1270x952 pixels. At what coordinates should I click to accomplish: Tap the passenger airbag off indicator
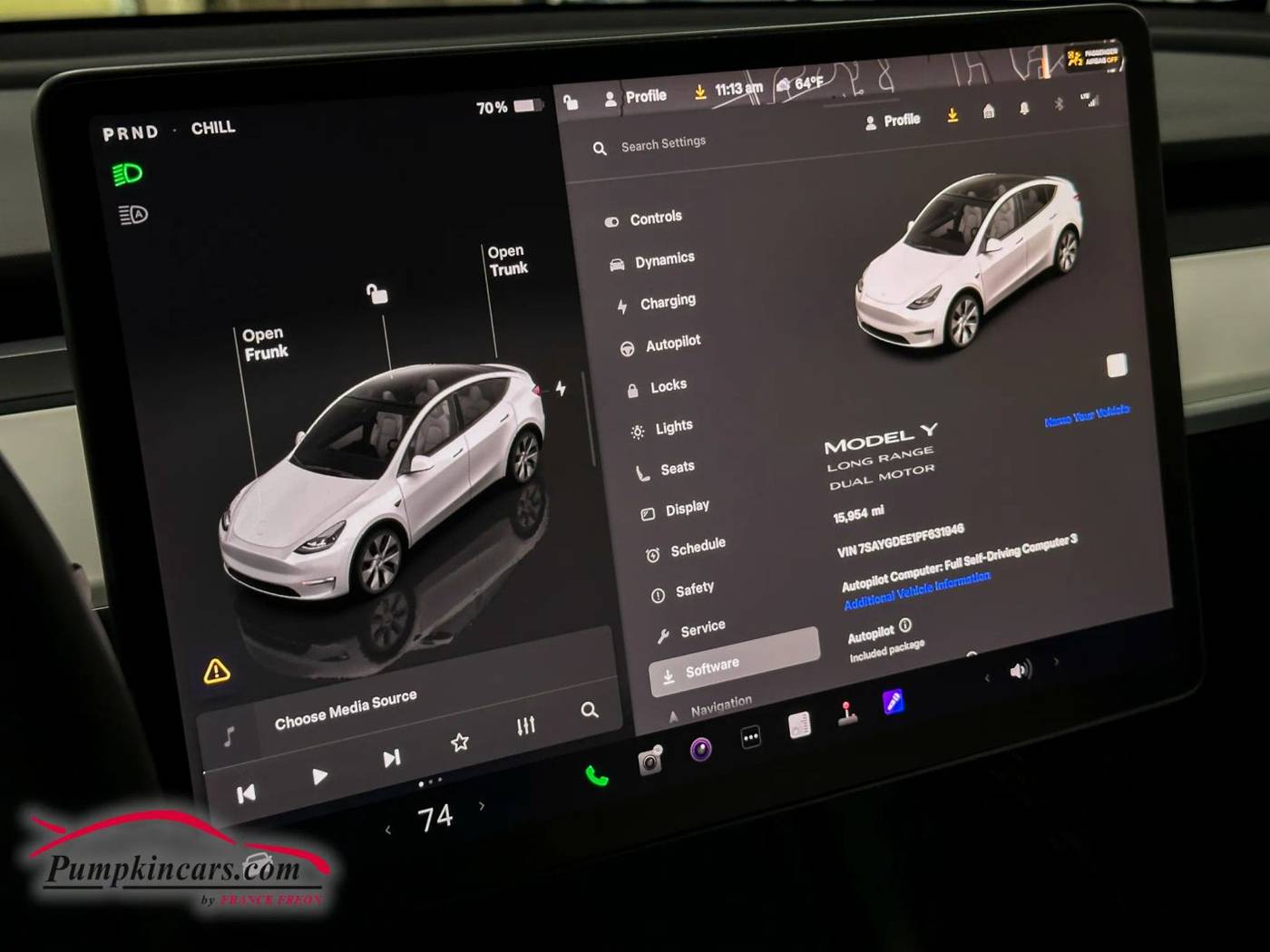(1093, 58)
